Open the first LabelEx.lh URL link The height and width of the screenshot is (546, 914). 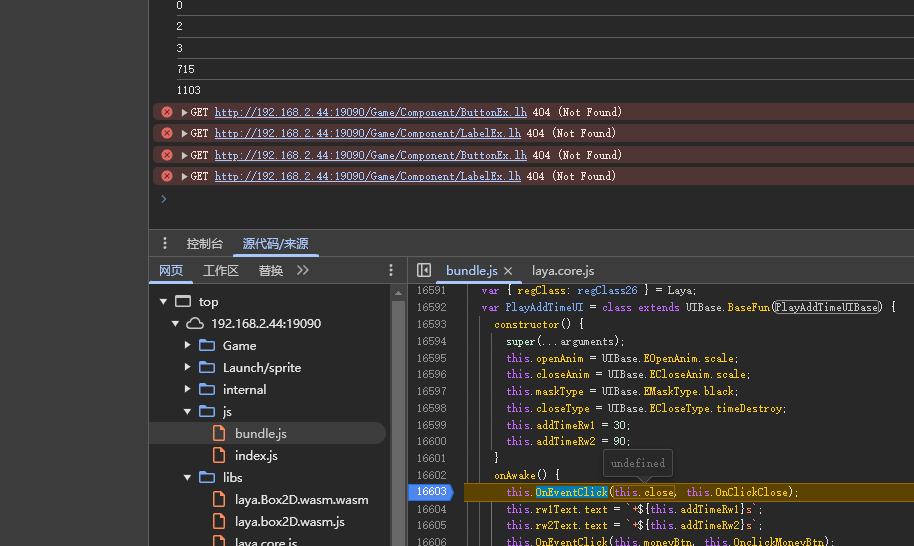[367, 133]
